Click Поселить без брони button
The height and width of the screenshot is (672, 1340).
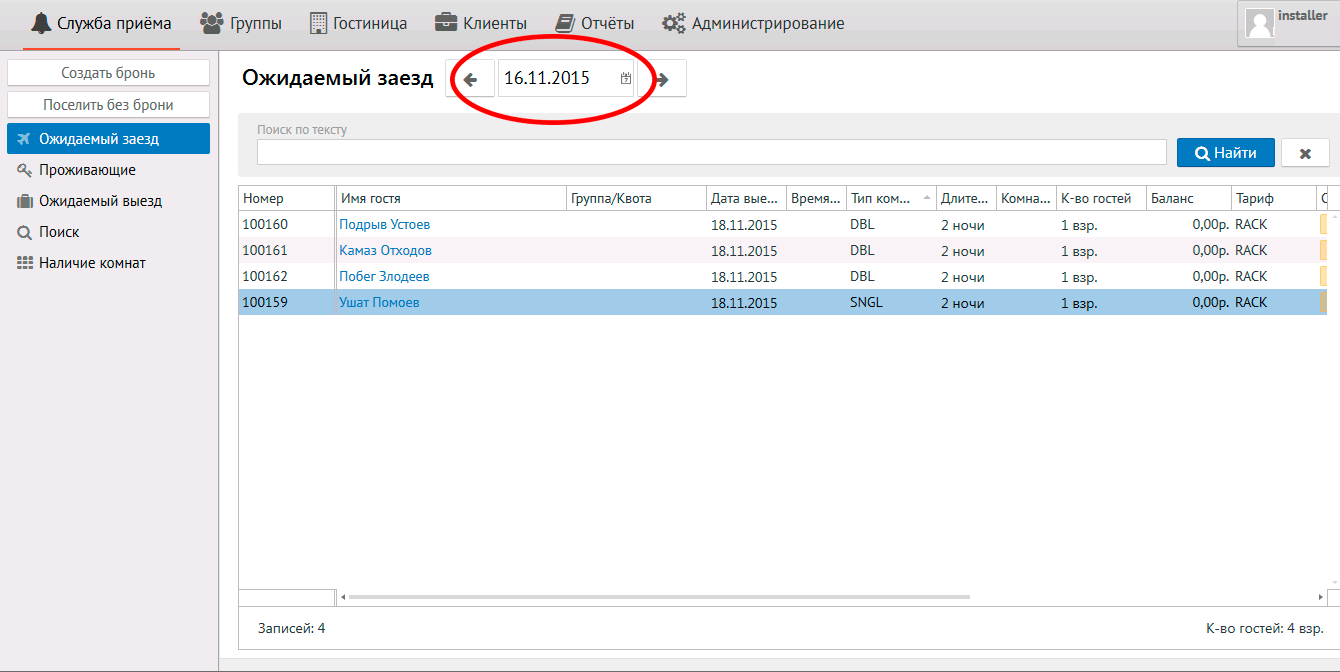pyautogui.click(x=108, y=104)
